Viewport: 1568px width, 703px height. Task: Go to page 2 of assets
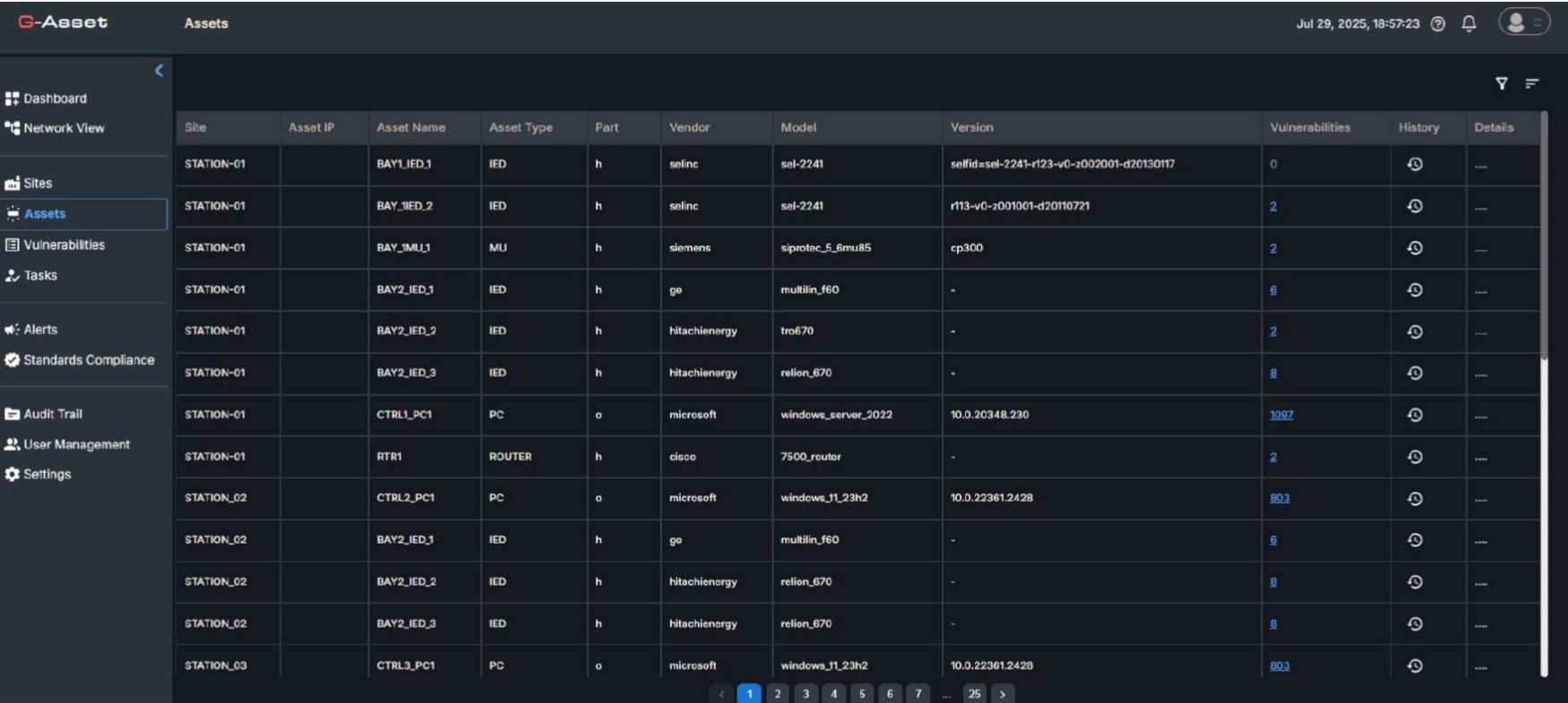click(x=778, y=694)
